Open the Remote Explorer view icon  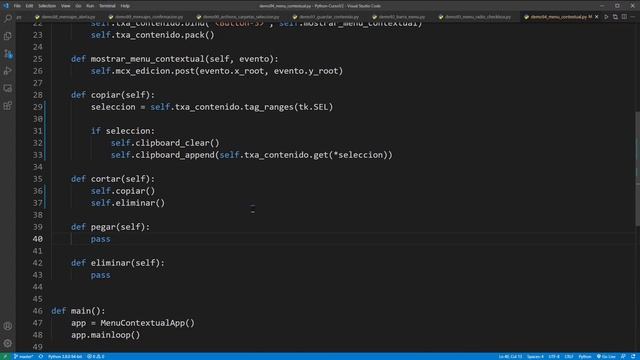click(x=7, y=89)
